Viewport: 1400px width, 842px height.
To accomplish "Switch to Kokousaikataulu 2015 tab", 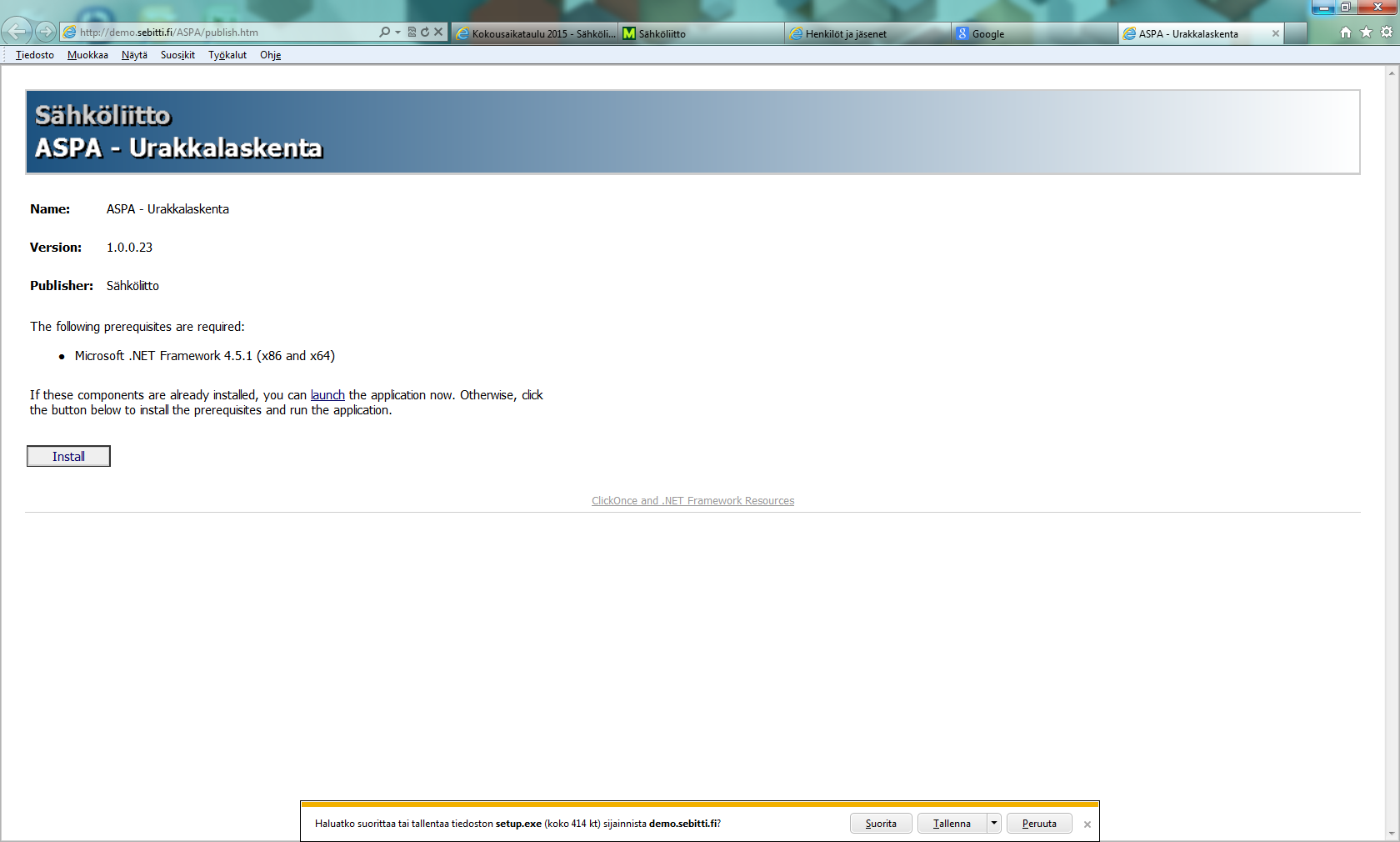I will tap(535, 33).
